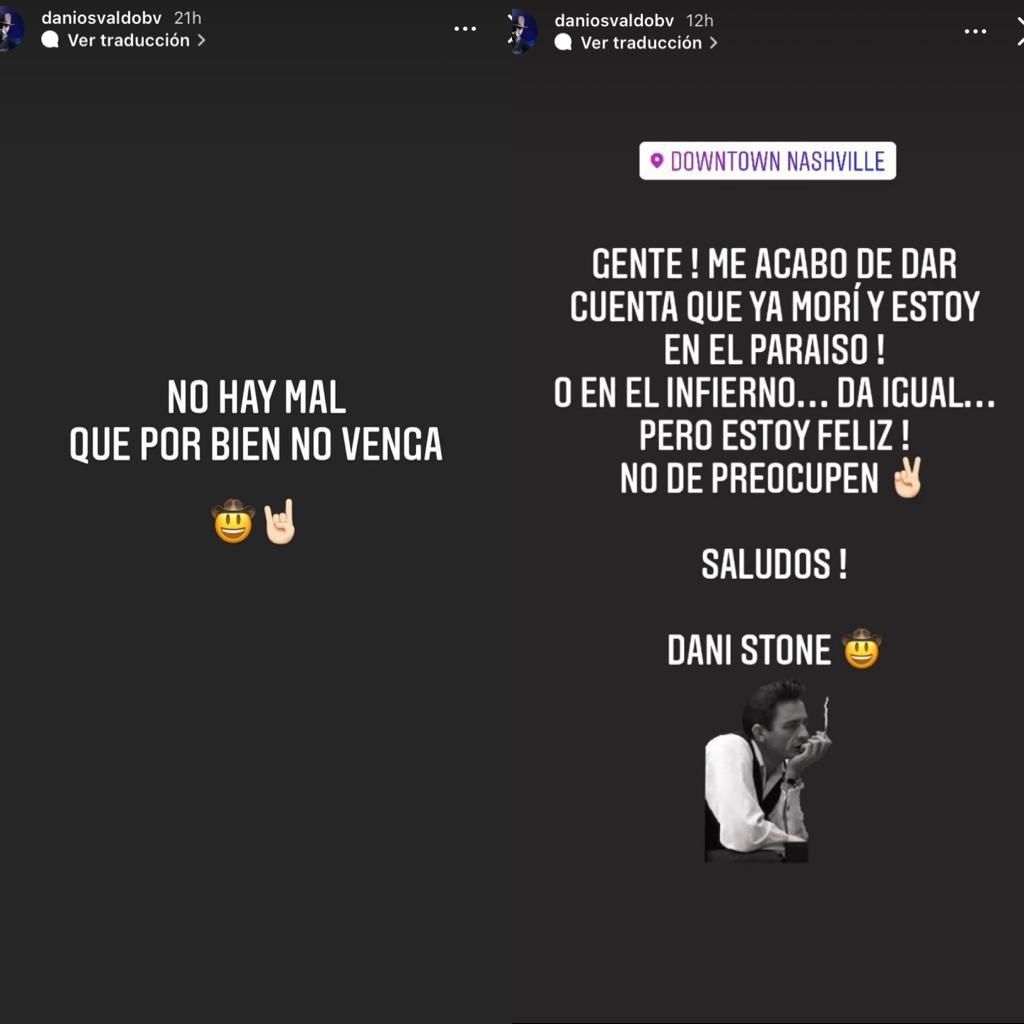The image size is (1024, 1024).
Task: Tap the black and white smoking man photo
Action: click(x=767, y=771)
